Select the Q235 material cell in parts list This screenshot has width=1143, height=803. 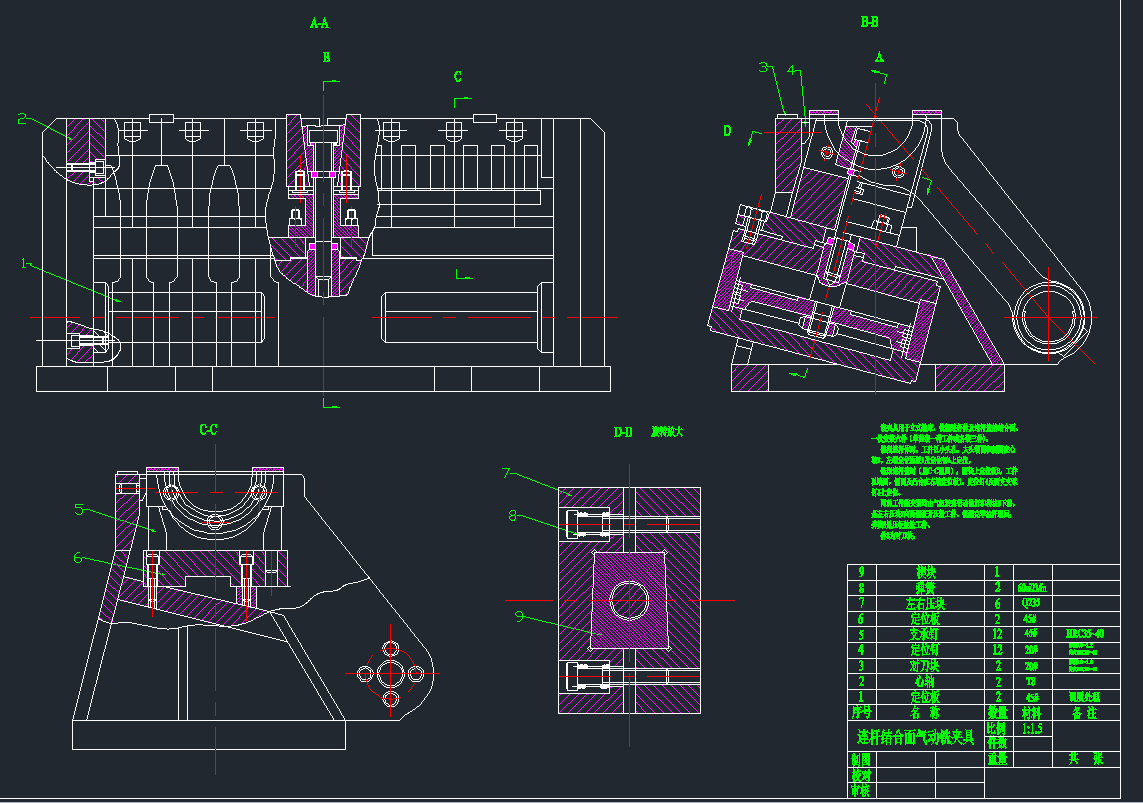tap(1032, 603)
